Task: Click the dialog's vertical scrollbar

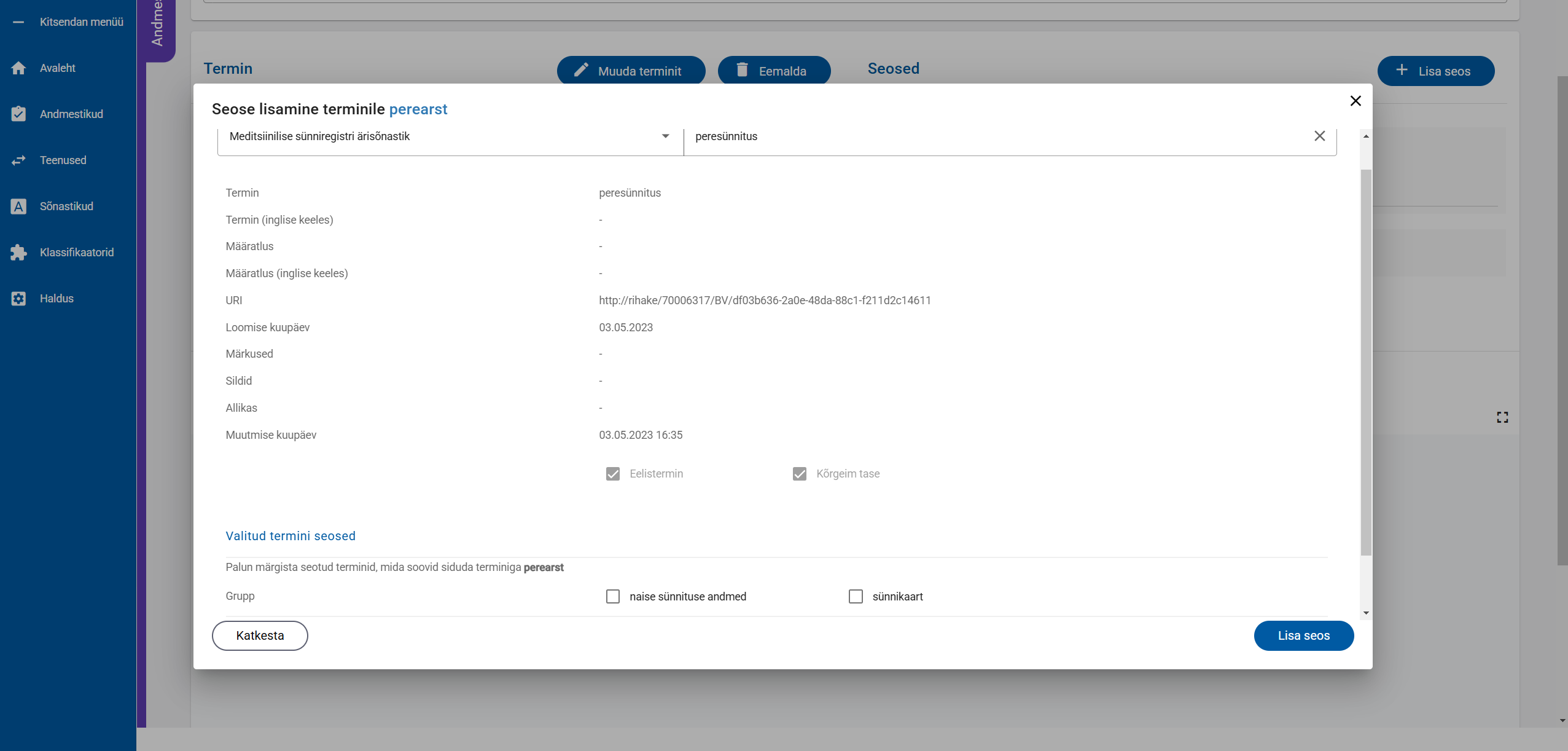Action: (1366, 363)
